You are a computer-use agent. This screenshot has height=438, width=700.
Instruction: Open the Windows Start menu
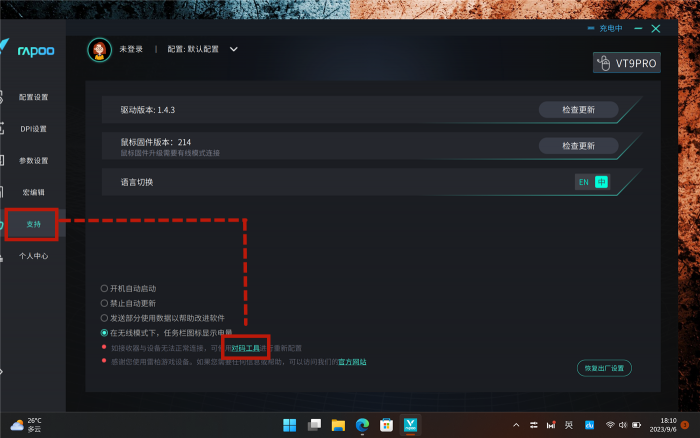[290, 425]
